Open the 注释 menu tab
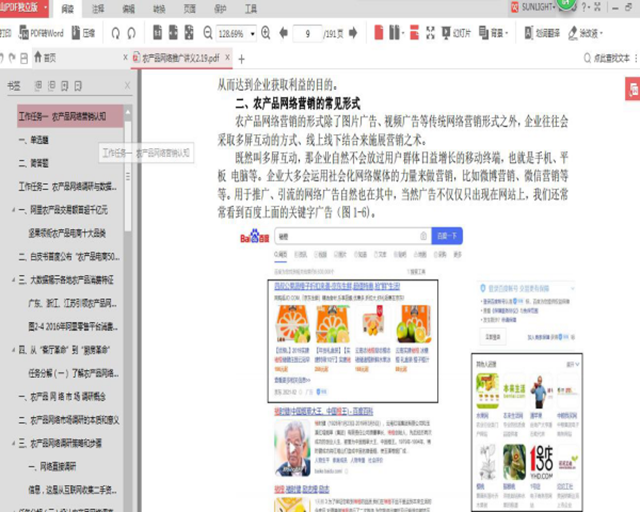 98,7
